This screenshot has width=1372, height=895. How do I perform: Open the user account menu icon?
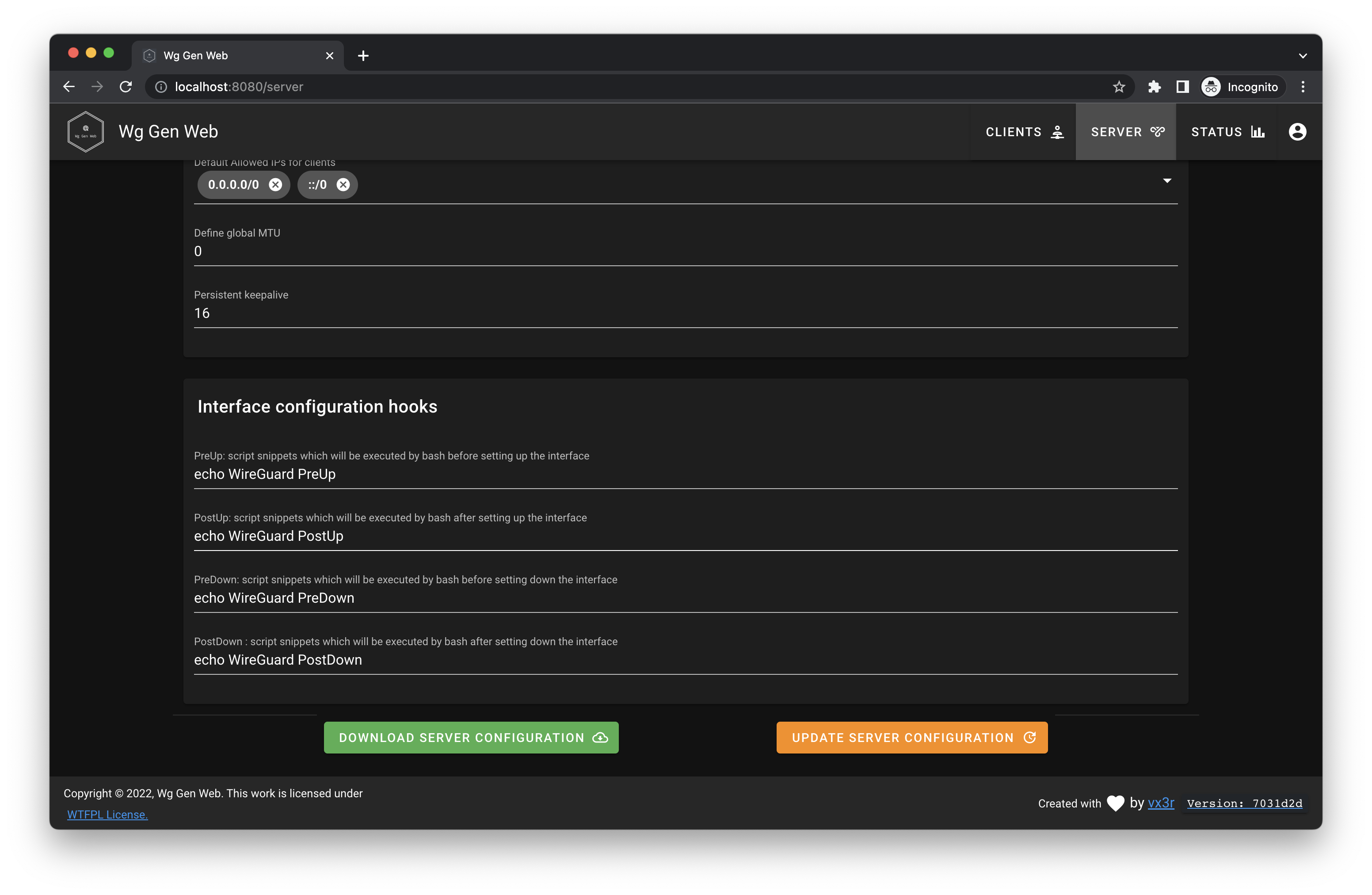point(1297,132)
